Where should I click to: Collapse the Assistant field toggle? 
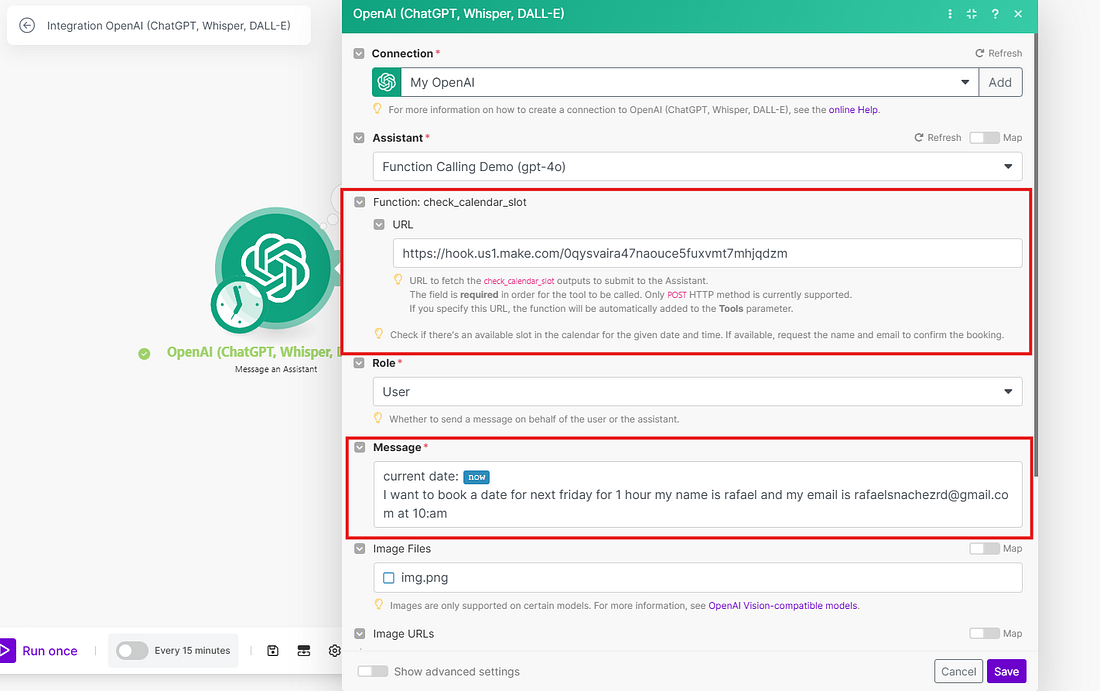click(x=359, y=138)
